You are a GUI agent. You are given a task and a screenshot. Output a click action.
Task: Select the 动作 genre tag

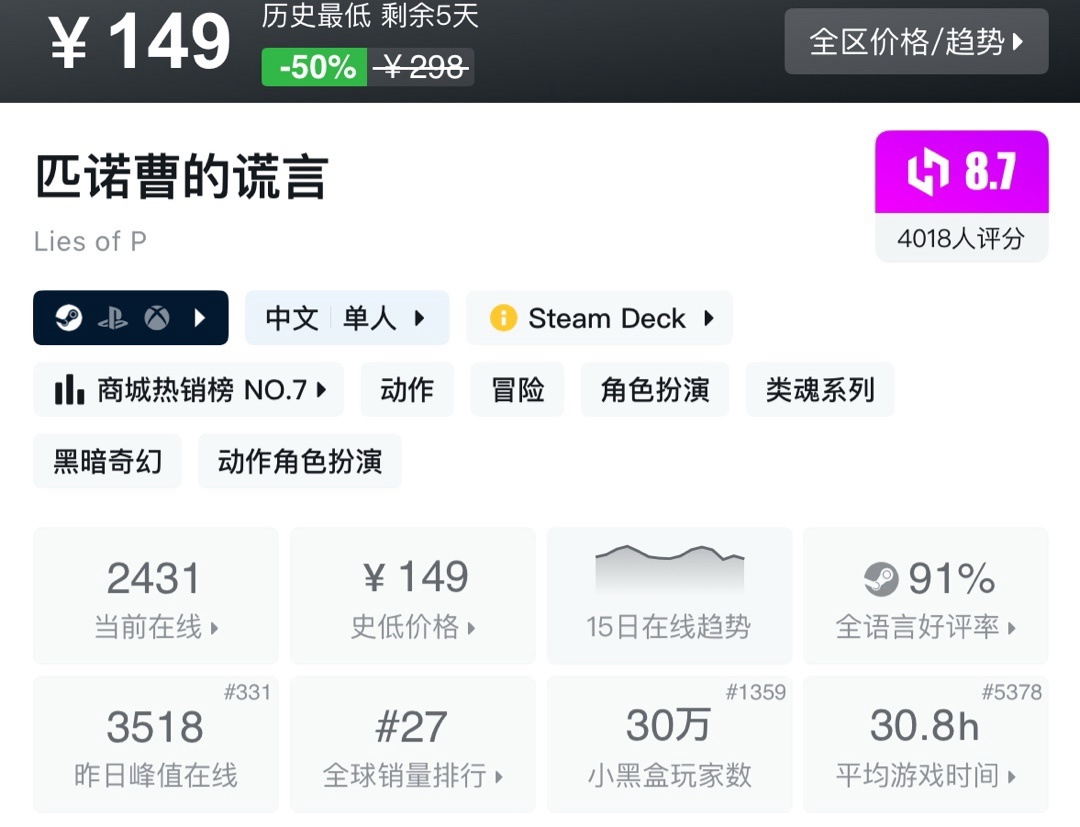[x=407, y=390]
